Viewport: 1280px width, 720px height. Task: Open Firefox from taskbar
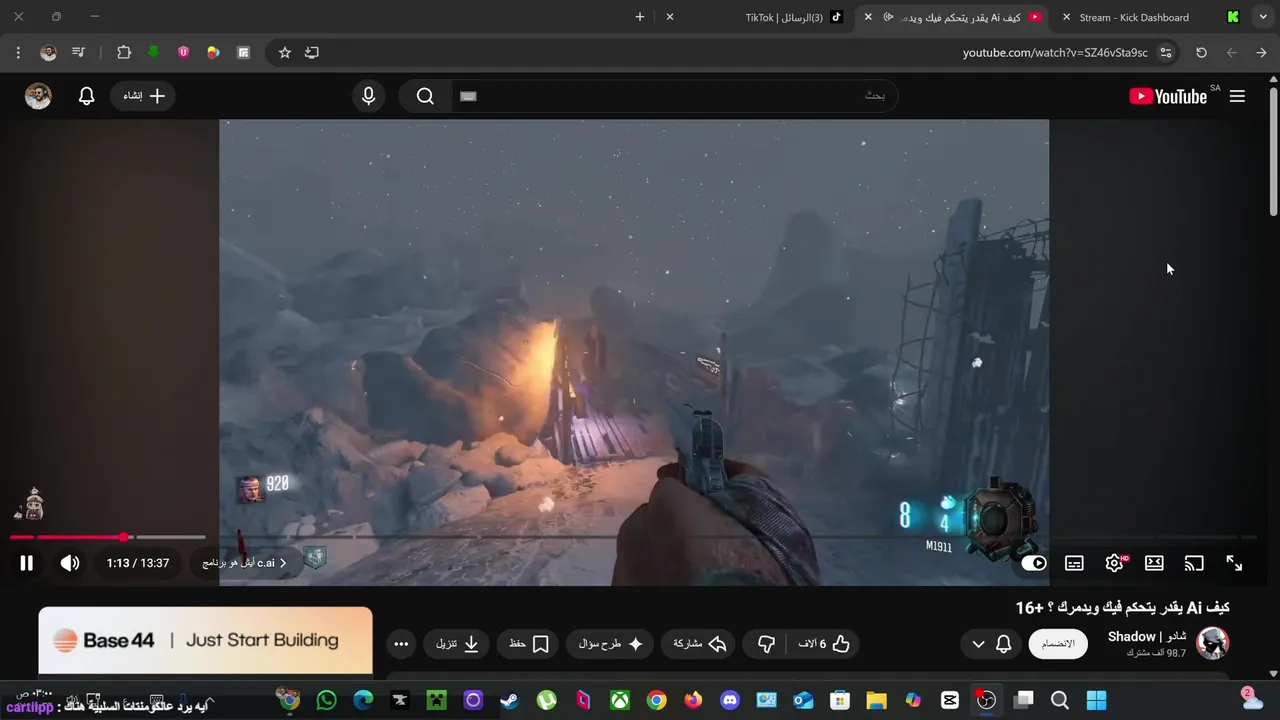coord(693,700)
